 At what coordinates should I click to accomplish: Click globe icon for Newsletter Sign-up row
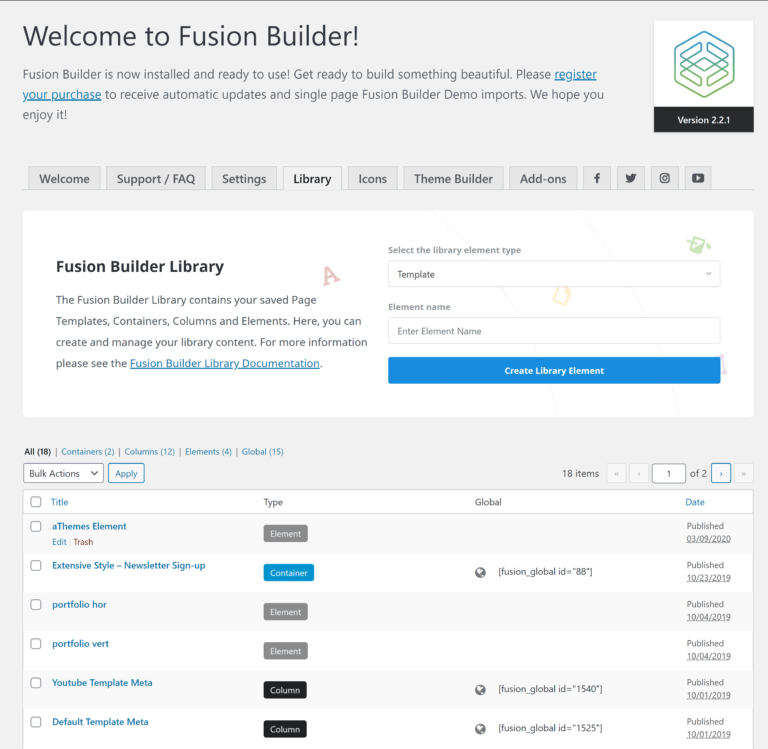[480, 572]
